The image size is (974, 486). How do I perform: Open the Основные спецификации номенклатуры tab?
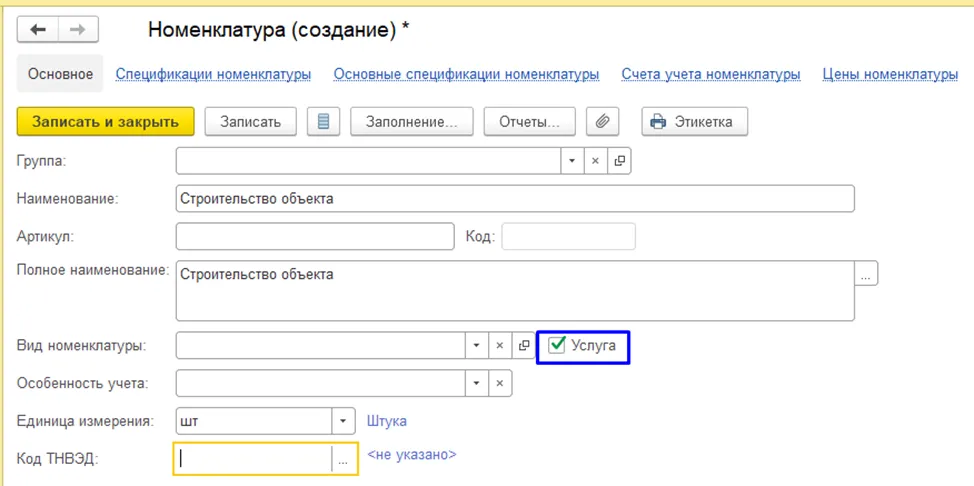[467, 74]
